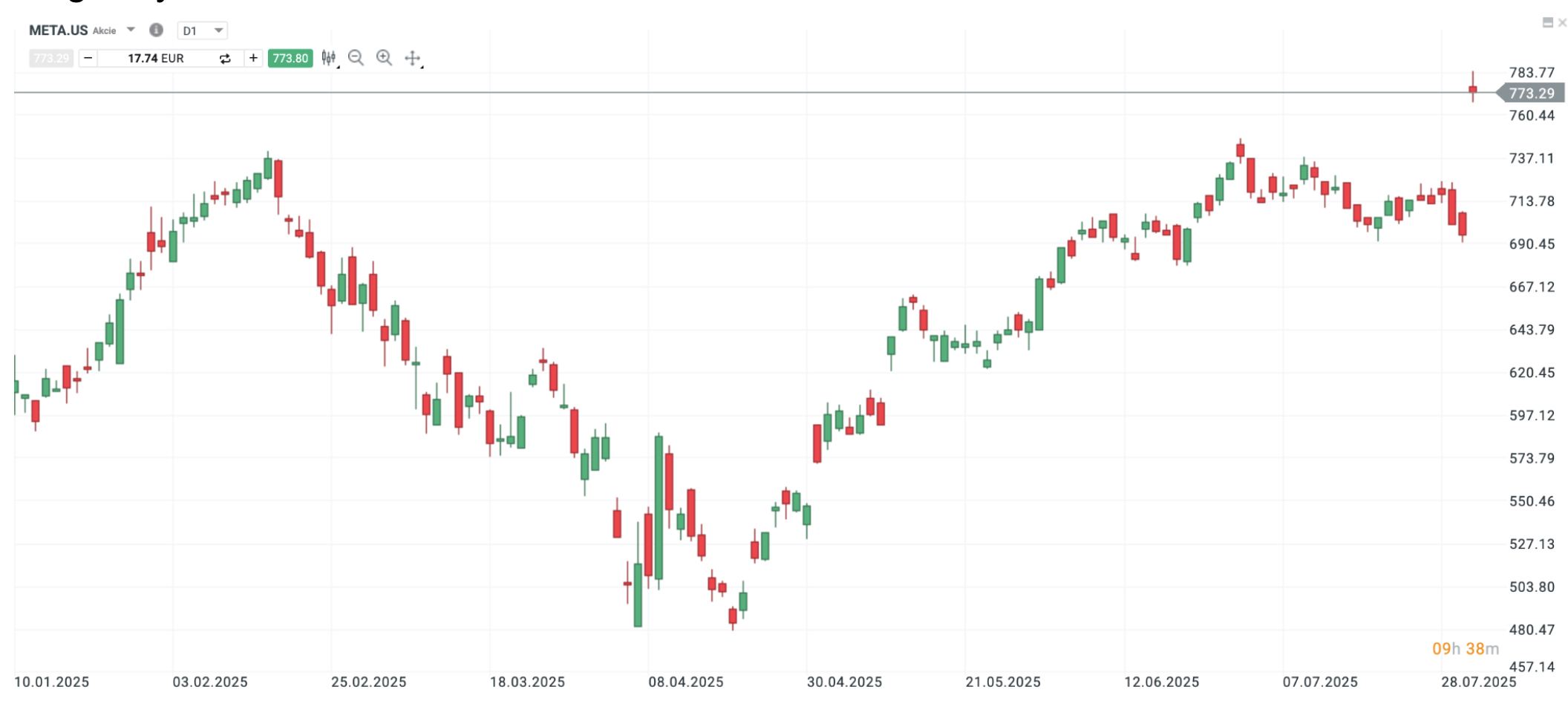Click the META.US symbol name
Screen dimensions: 1568x701
[x=59, y=30]
